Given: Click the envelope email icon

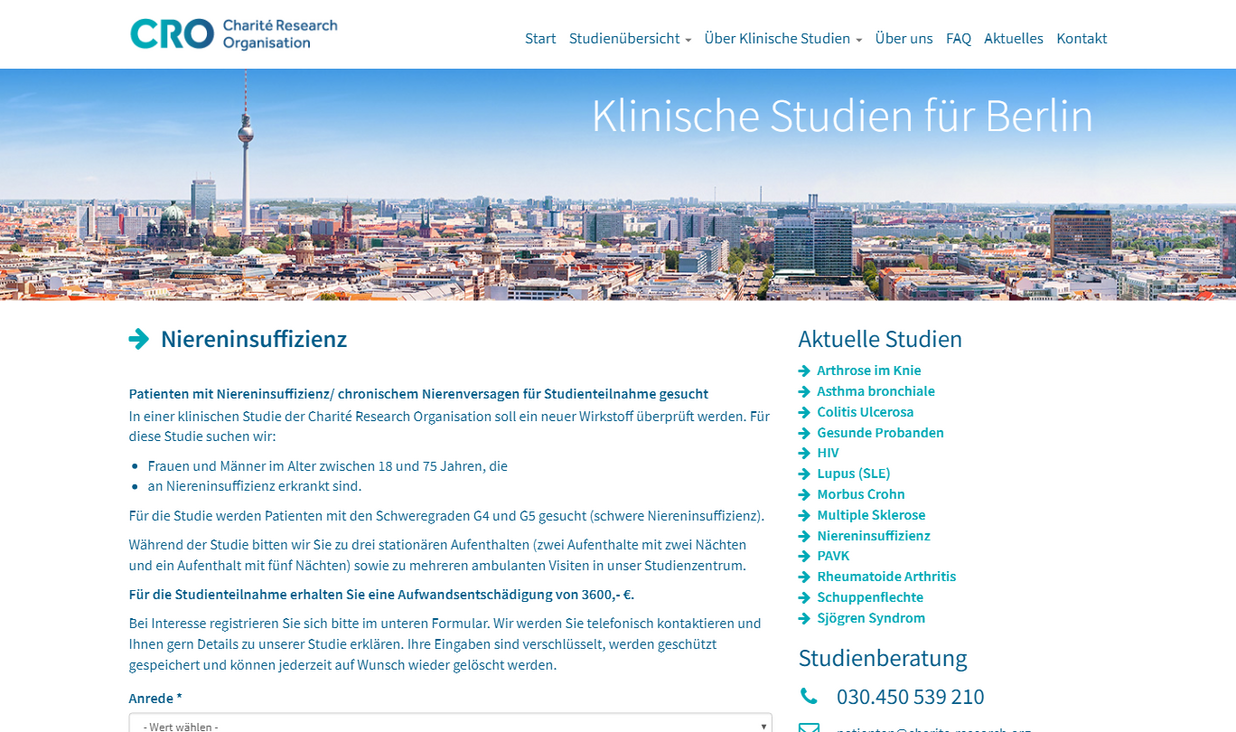Looking at the screenshot, I should coord(809,728).
